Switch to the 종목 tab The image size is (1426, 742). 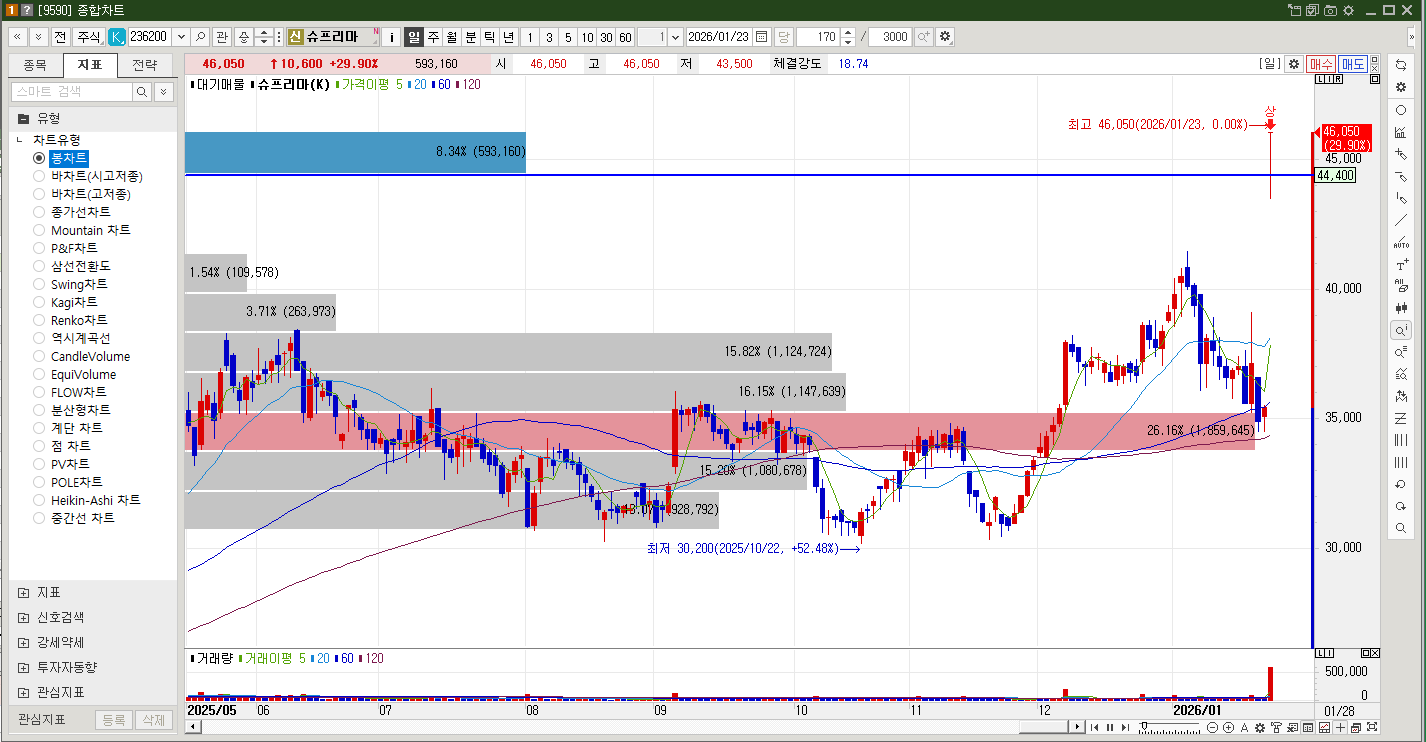point(35,65)
